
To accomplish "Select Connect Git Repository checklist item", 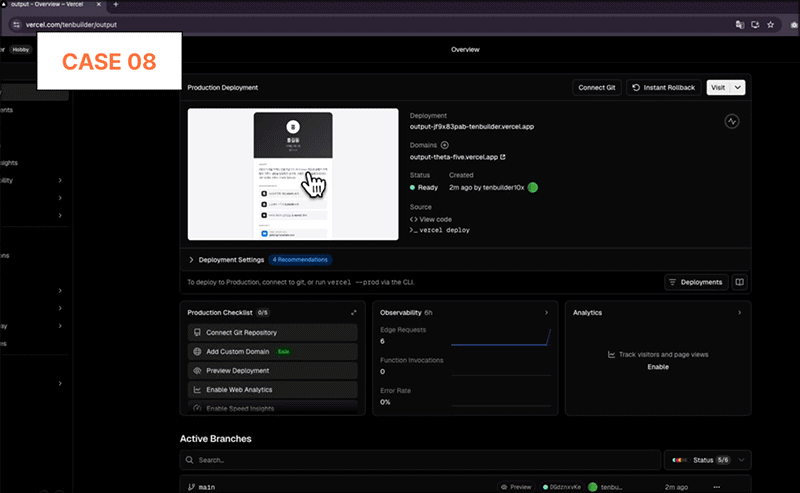I will point(272,332).
